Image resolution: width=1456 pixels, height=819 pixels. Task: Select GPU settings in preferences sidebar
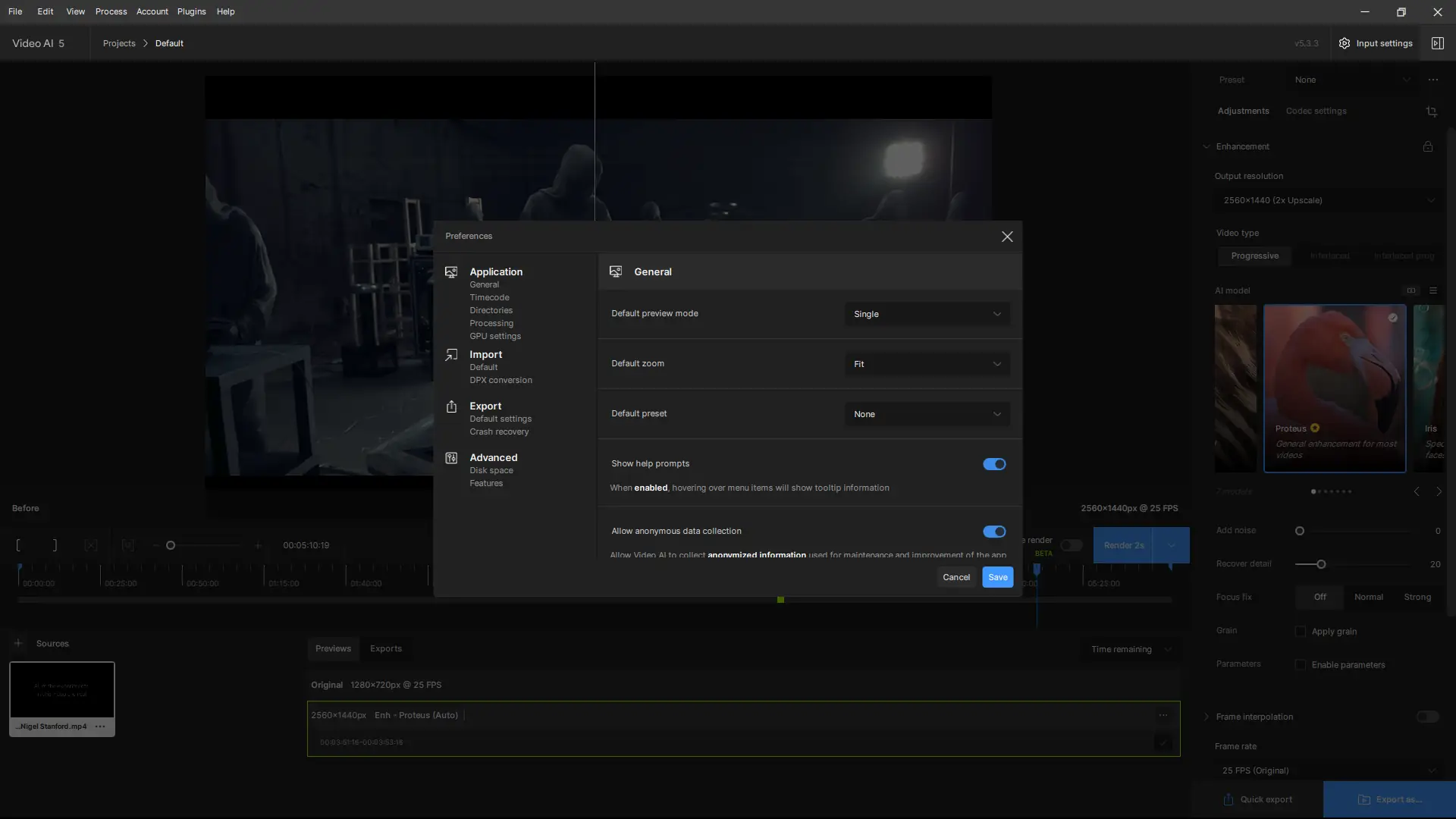tap(494, 336)
